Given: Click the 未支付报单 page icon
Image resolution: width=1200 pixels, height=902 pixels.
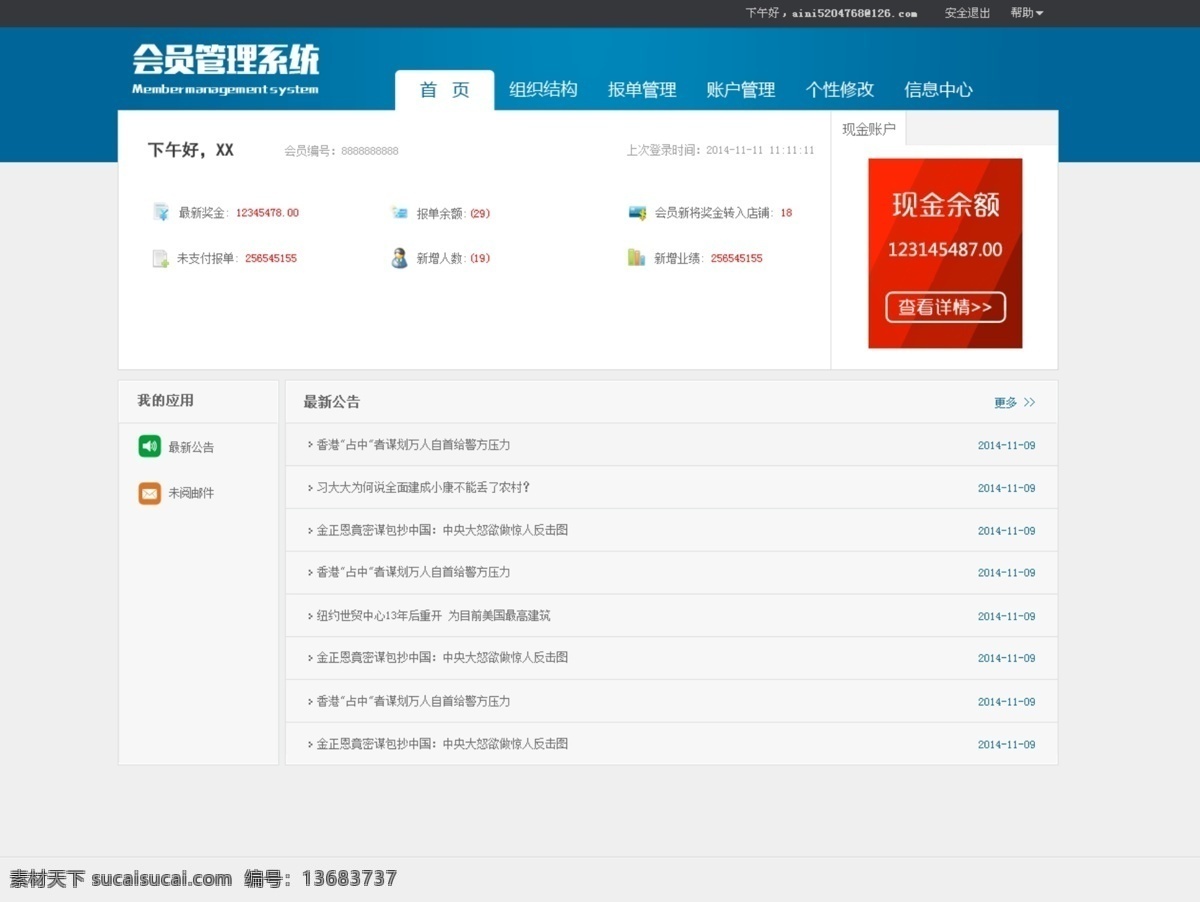Looking at the screenshot, I should click(x=160, y=258).
